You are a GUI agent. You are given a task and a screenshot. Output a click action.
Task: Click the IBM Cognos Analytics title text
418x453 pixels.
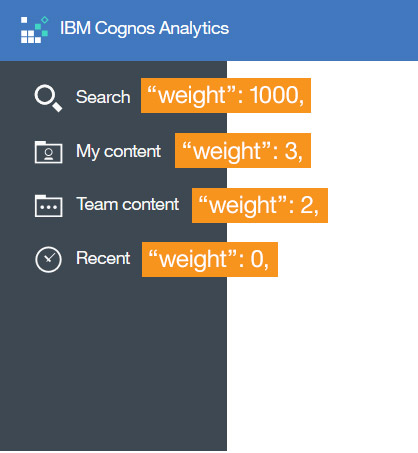click(144, 28)
